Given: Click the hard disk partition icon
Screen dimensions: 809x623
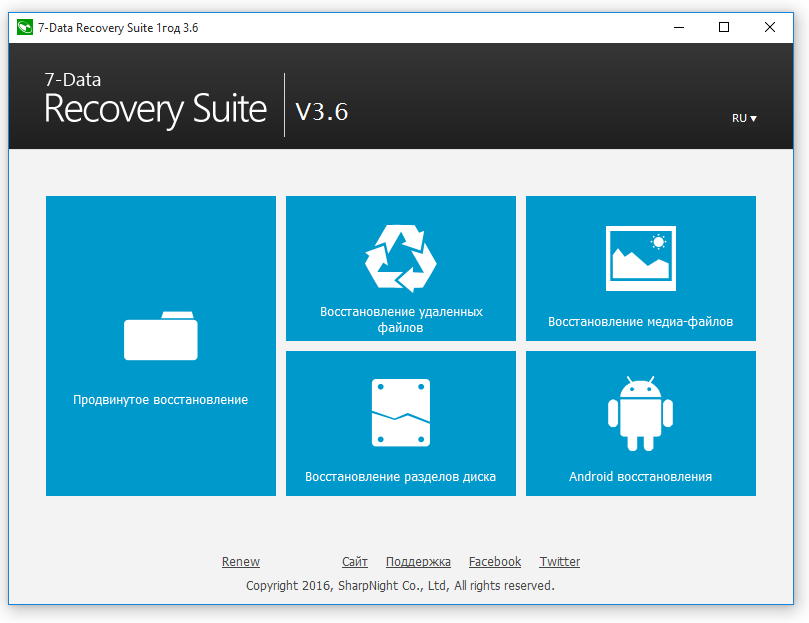Looking at the screenshot, I should click(401, 412).
